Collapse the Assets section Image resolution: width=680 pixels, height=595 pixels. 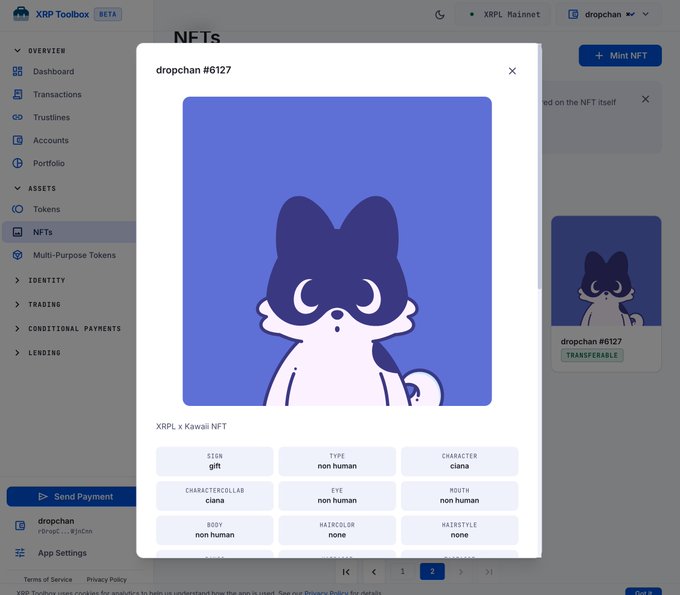coord(36,188)
